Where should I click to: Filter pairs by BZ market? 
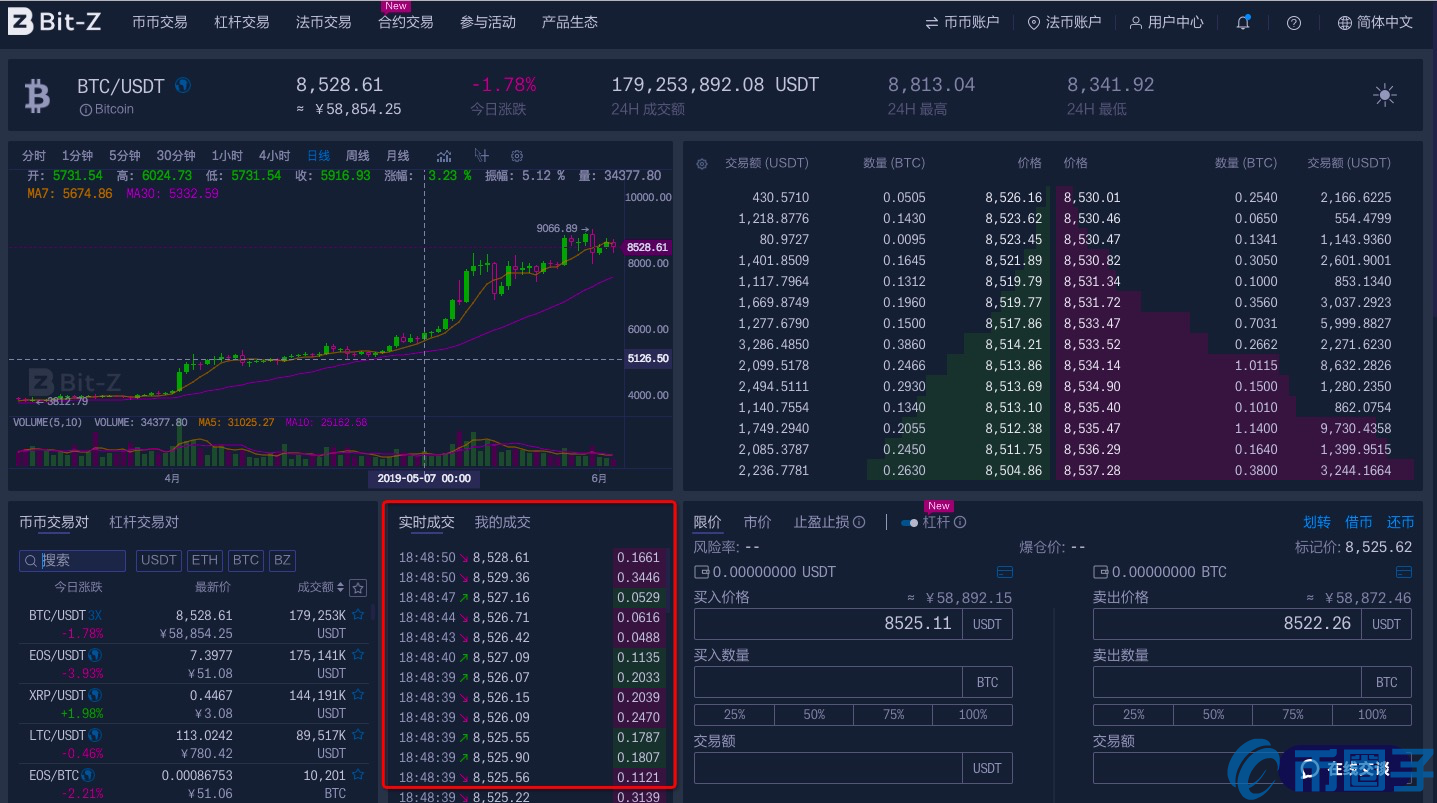point(283,560)
